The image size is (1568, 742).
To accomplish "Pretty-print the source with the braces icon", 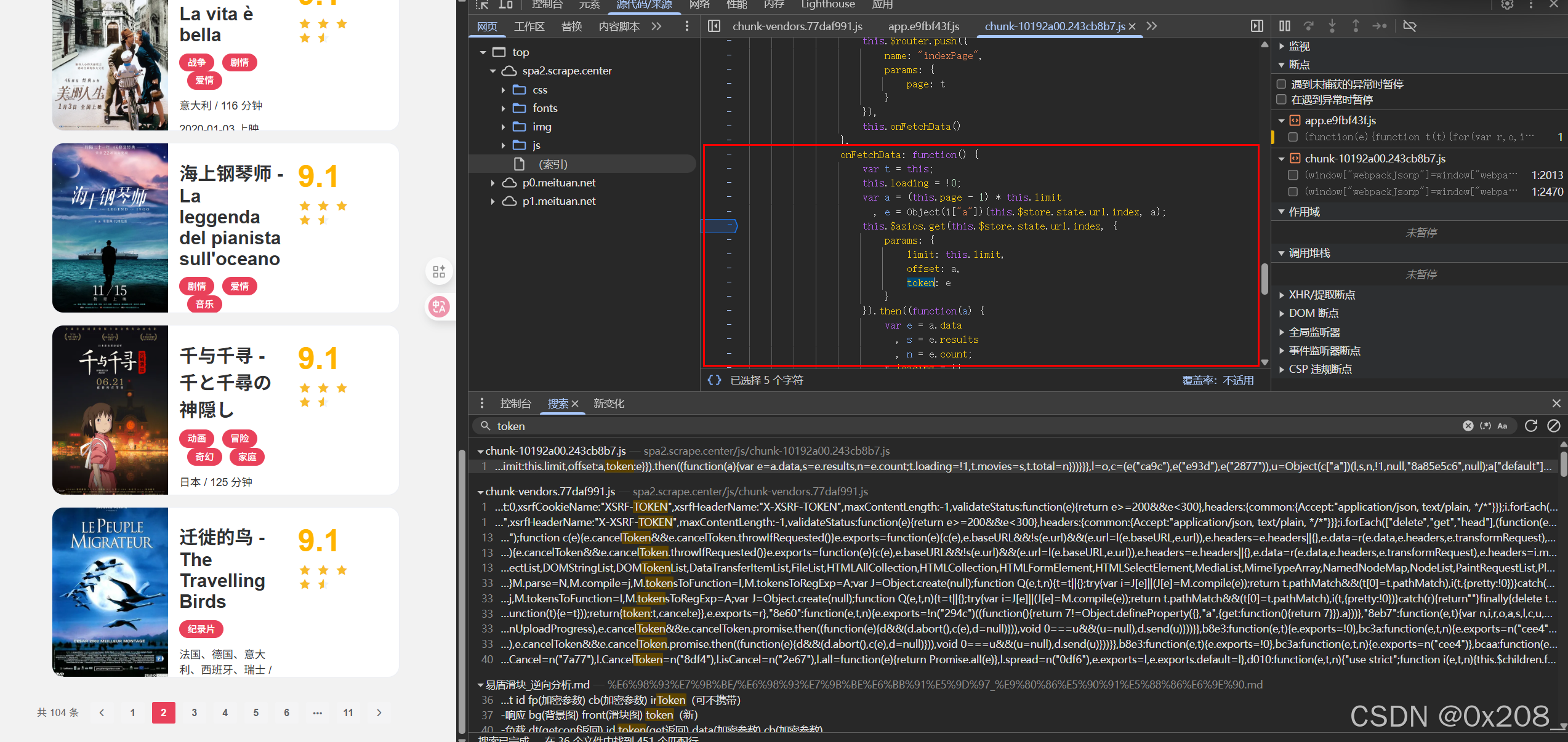I will pyautogui.click(x=714, y=380).
